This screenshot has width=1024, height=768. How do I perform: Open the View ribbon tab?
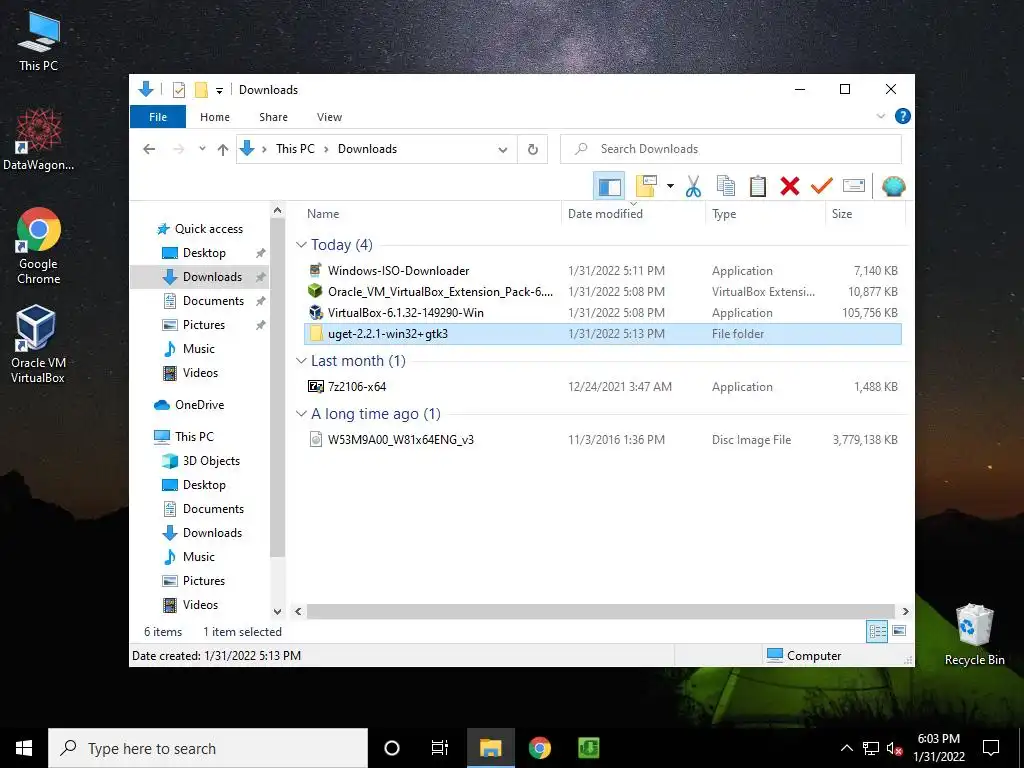pyautogui.click(x=329, y=117)
